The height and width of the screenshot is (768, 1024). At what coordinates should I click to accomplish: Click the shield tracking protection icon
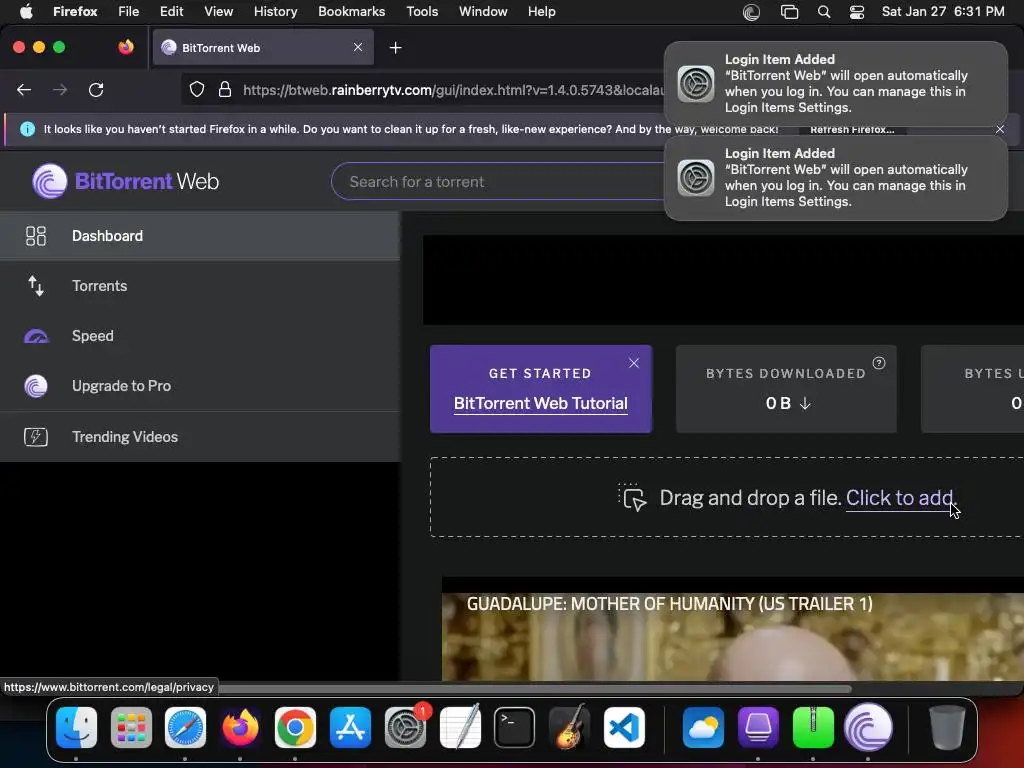(x=197, y=90)
